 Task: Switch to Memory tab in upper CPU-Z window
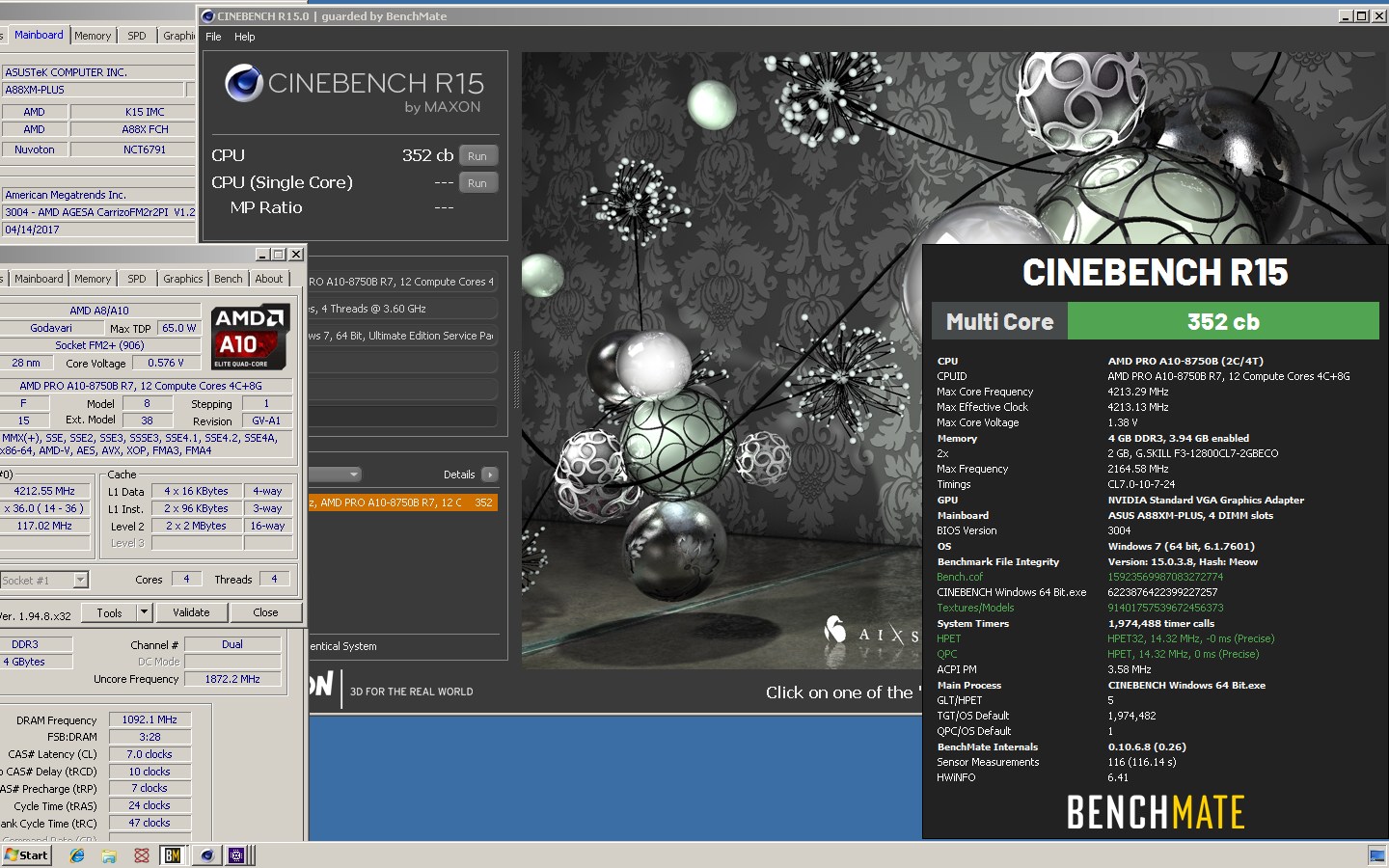pyautogui.click(x=93, y=36)
